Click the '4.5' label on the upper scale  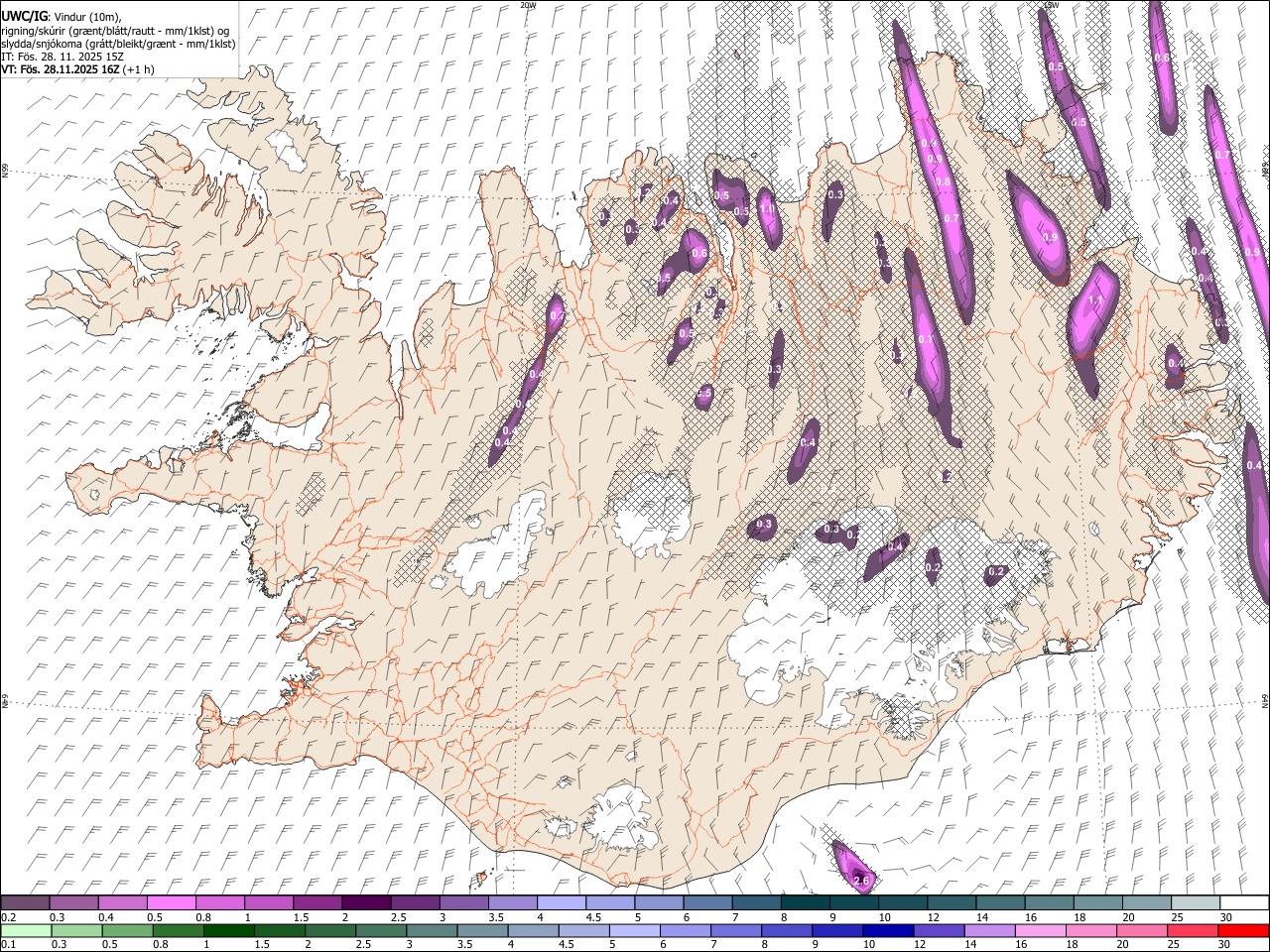[x=593, y=917]
